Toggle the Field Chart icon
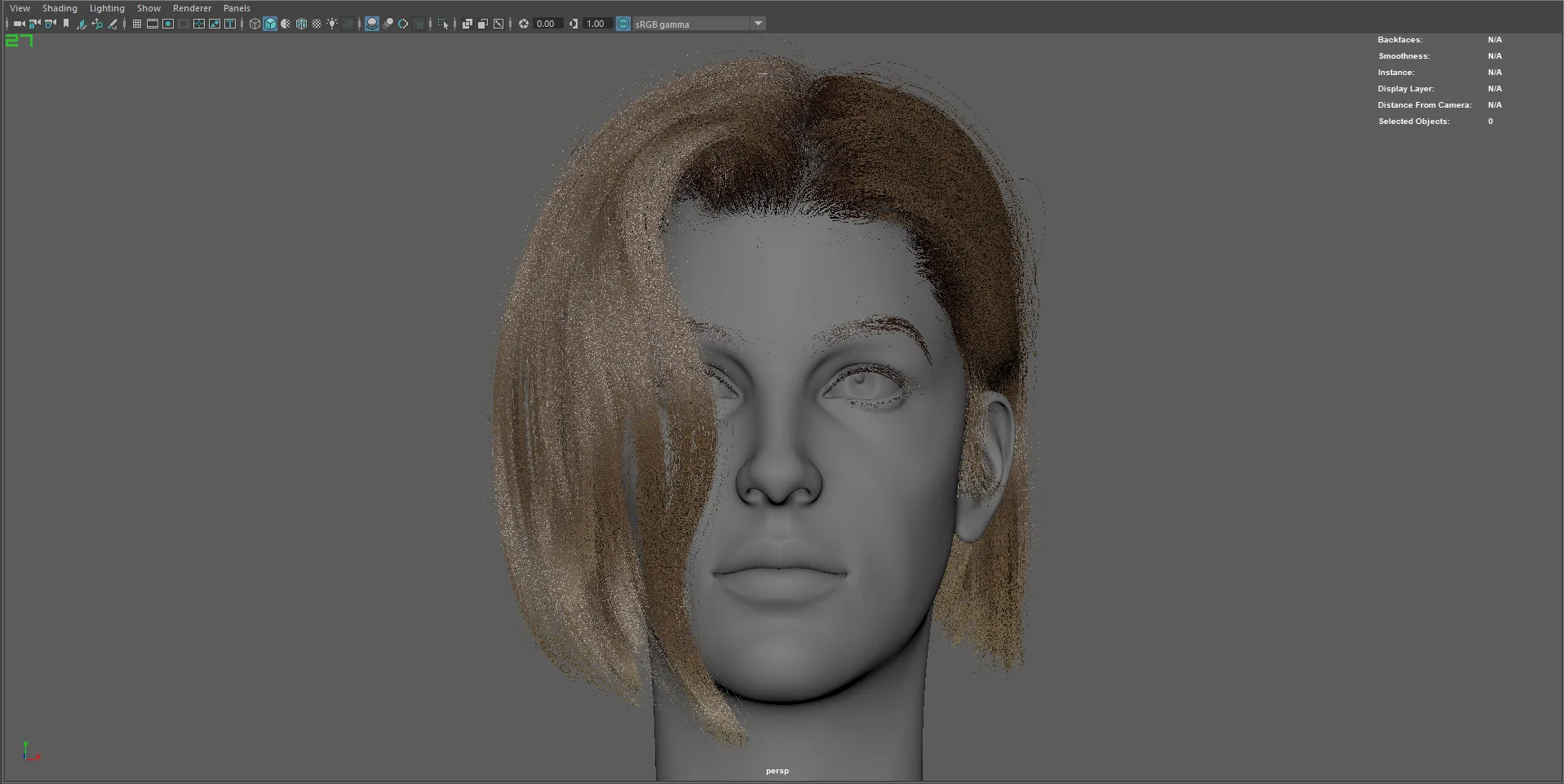 pyautogui.click(x=199, y=24)
